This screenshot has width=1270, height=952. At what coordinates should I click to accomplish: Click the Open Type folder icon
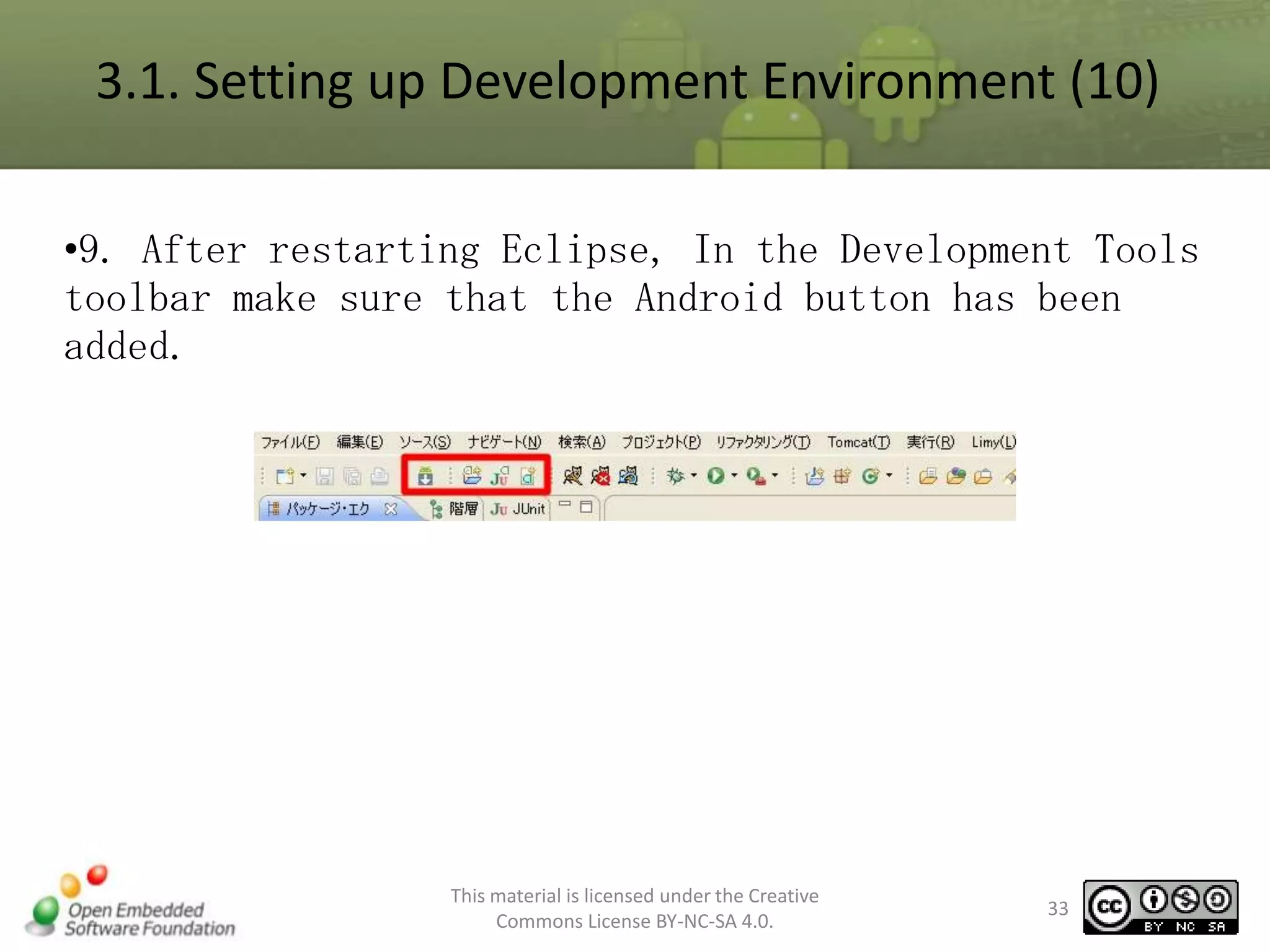[928, 476]
